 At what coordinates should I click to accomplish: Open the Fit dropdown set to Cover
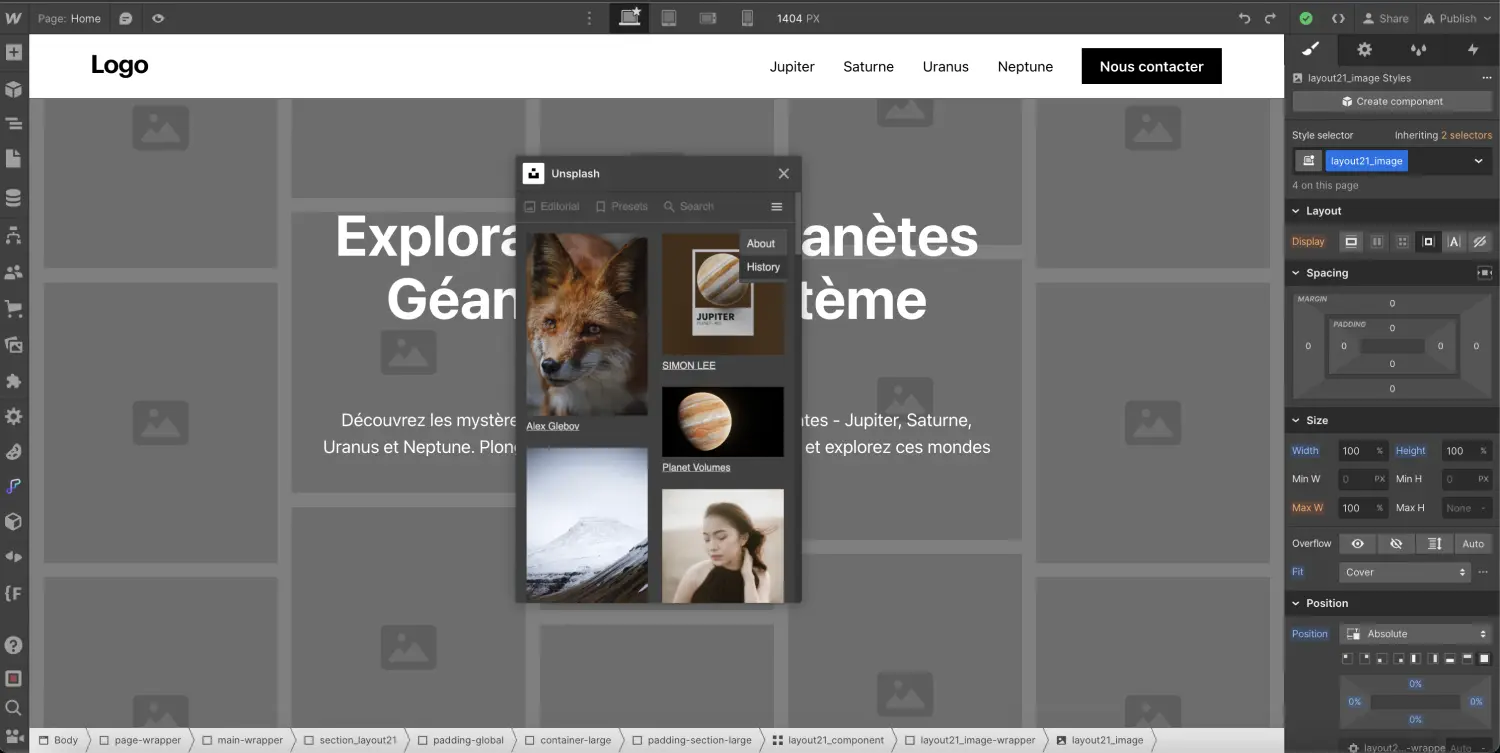coord(1404,571)
